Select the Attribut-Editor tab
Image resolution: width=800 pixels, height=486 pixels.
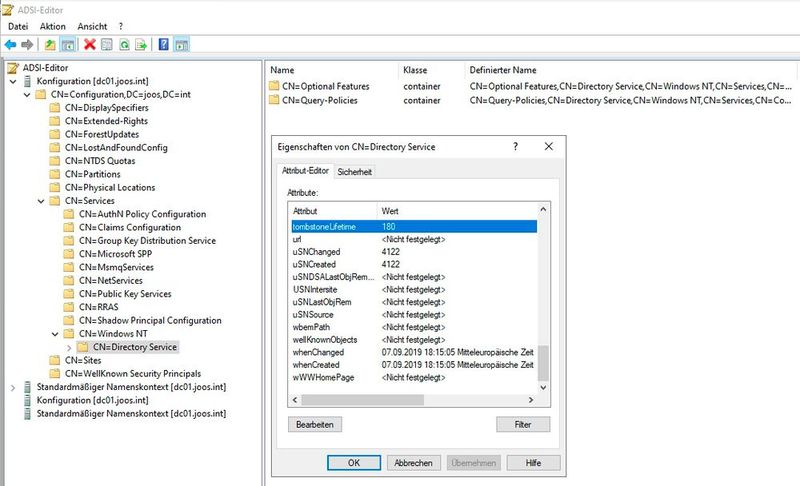coord(305,171)
